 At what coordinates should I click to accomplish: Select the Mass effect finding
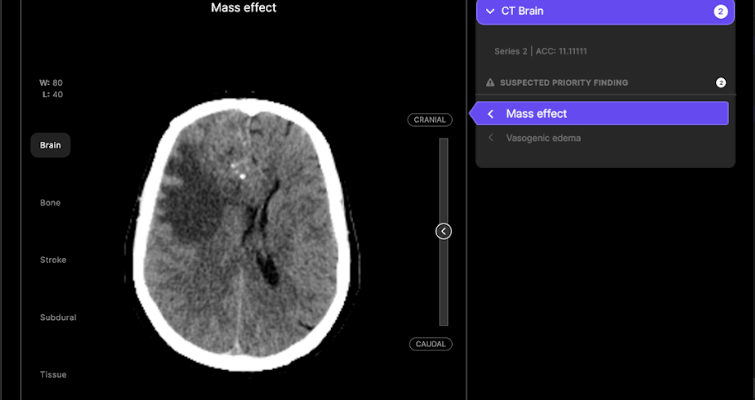click(x=599, y=114)
